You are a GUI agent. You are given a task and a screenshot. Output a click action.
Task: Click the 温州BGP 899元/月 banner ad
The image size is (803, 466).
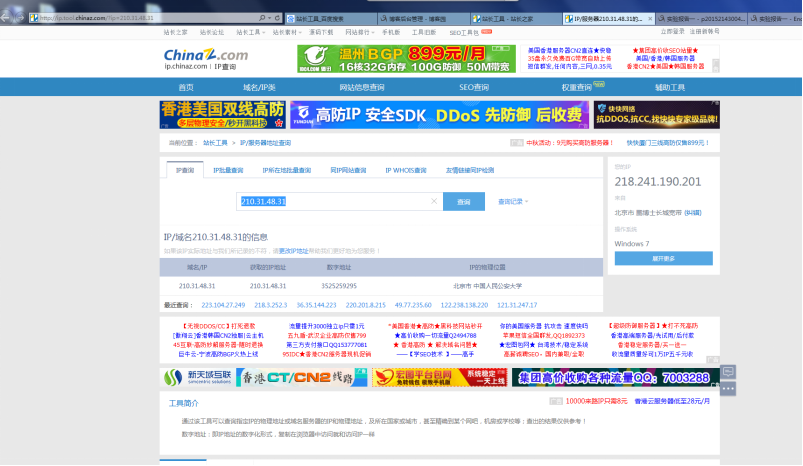(x=406, y=59)
